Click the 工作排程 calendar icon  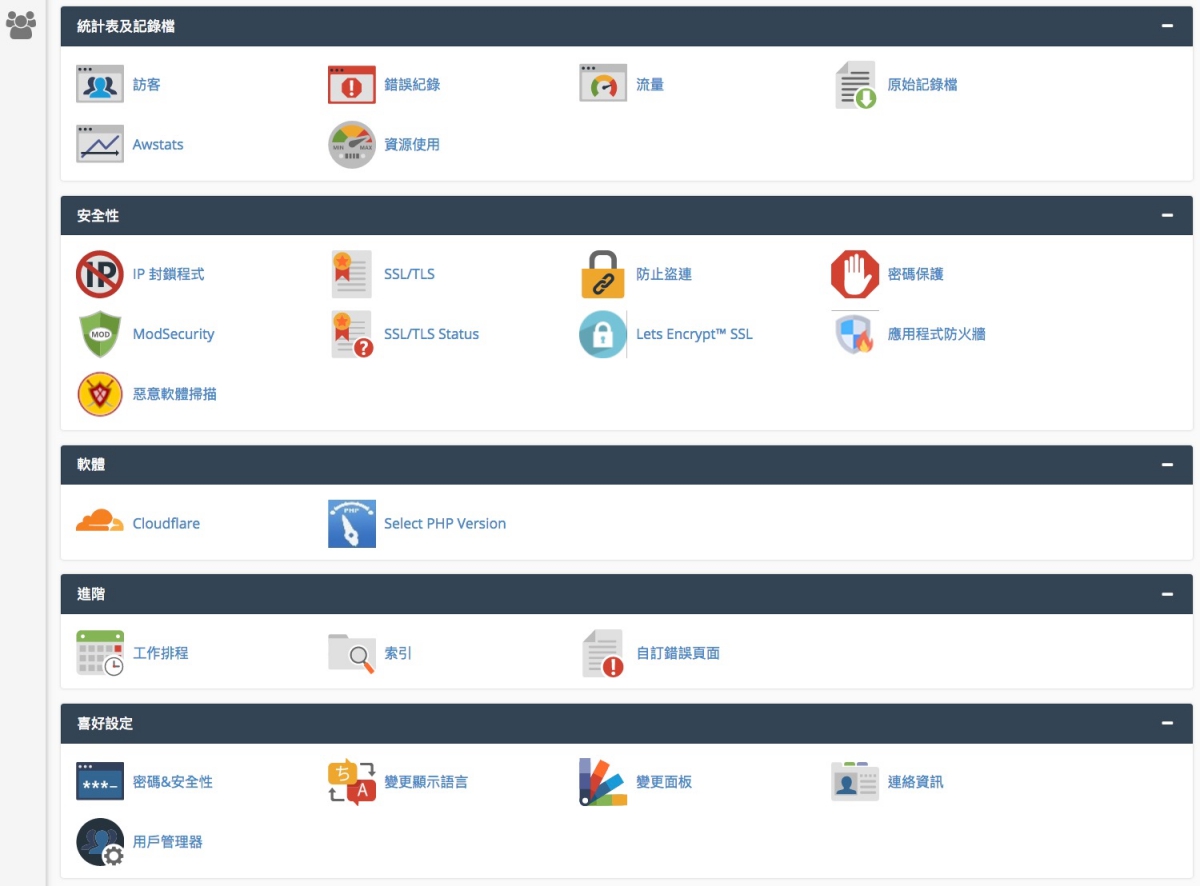[x=100, y=653]
